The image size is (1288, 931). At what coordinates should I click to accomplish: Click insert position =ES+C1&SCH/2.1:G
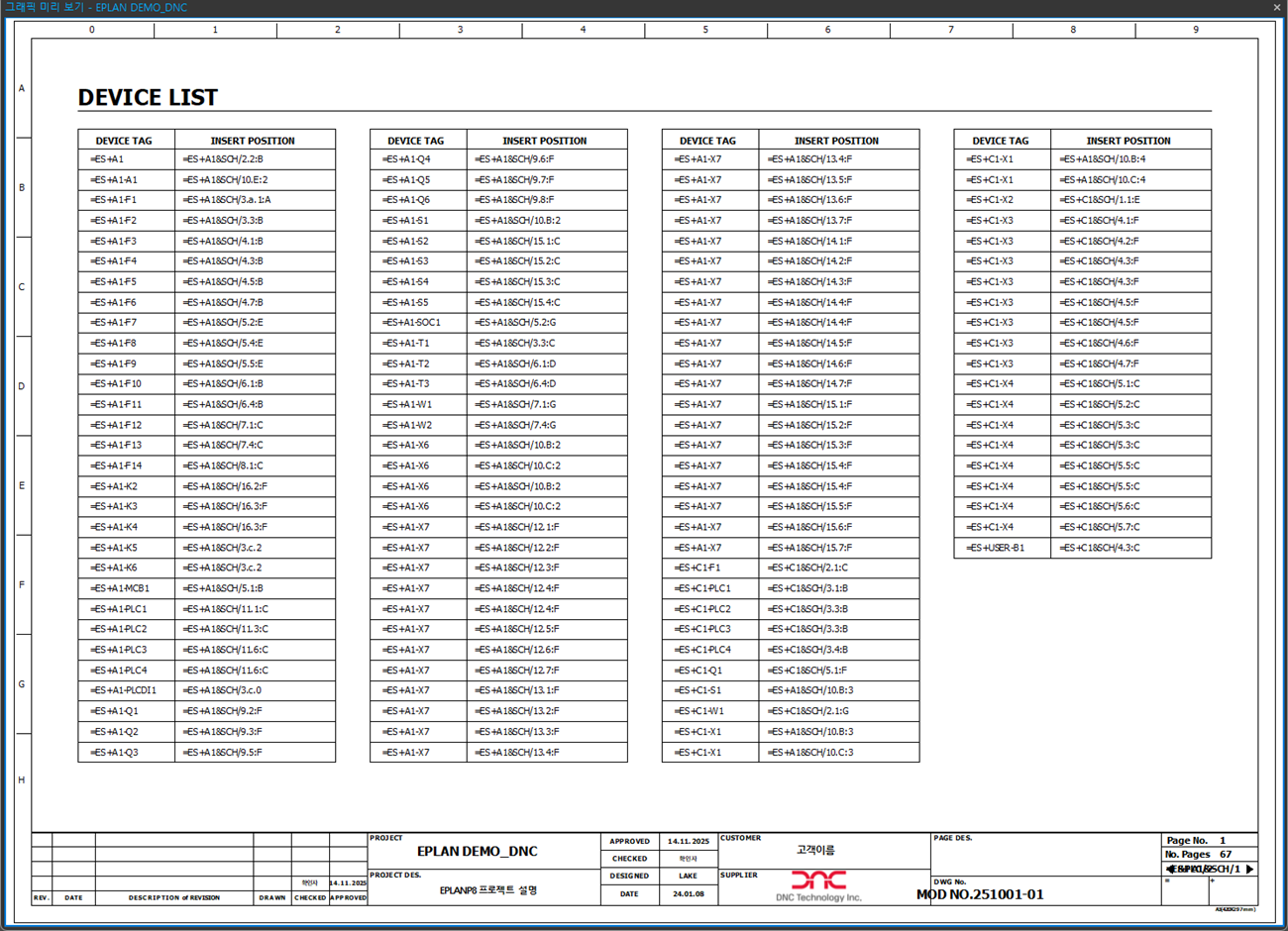pyautogui.click(x=807, y=711)
